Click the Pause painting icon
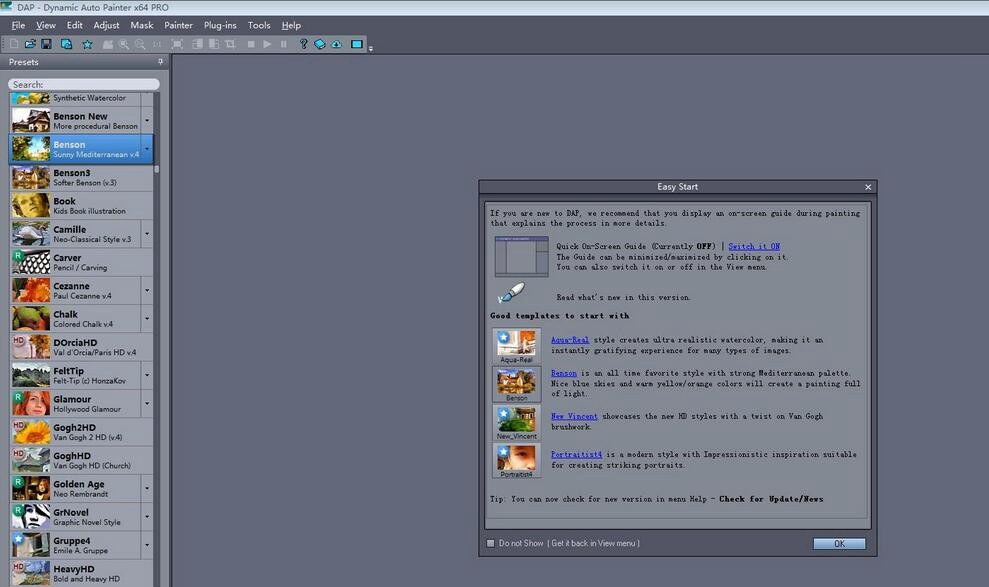The width and height of the screenshot is (989, 587). click(284, 44)
